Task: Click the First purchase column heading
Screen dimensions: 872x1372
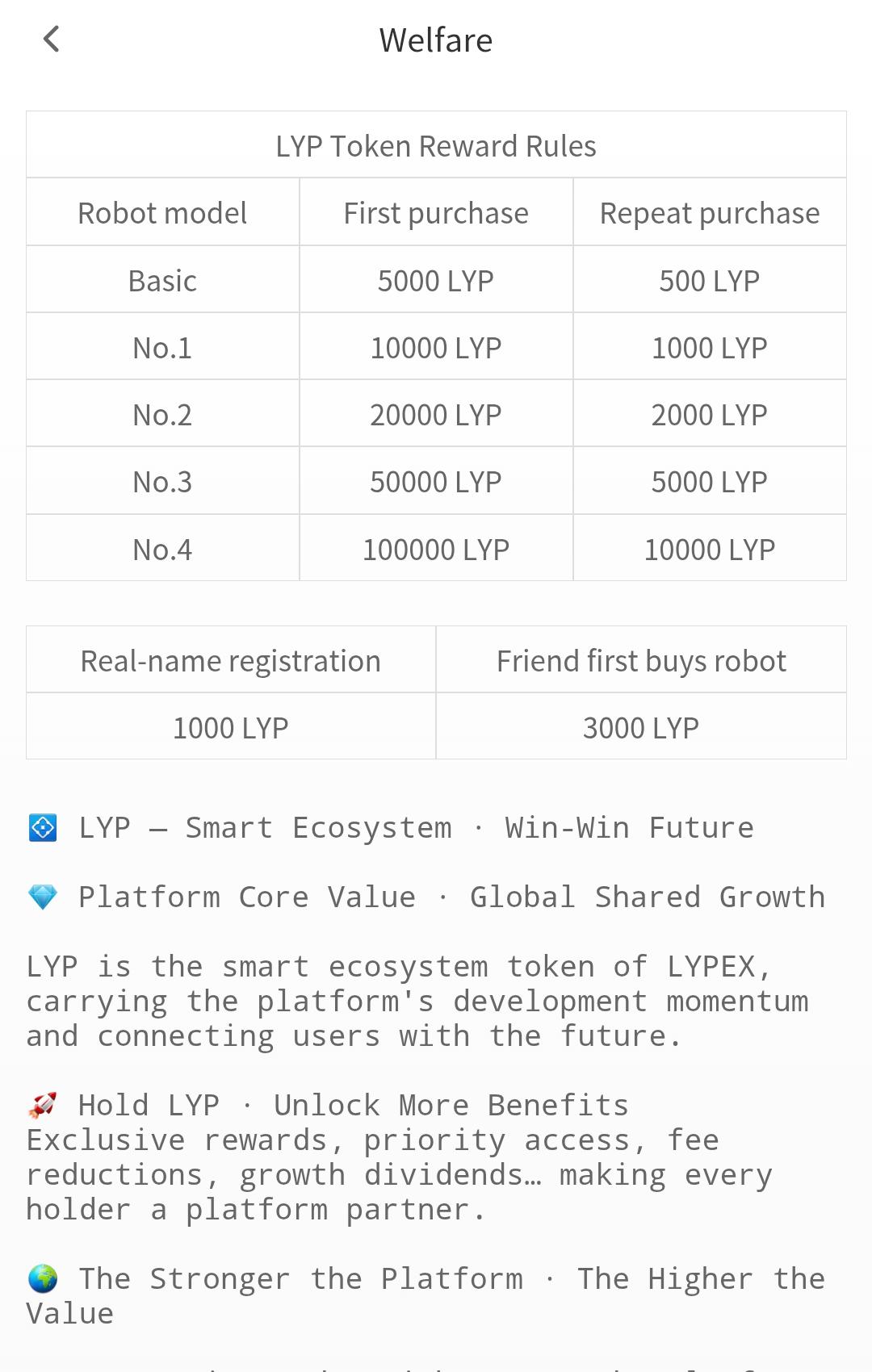Action: click(436, 212)
